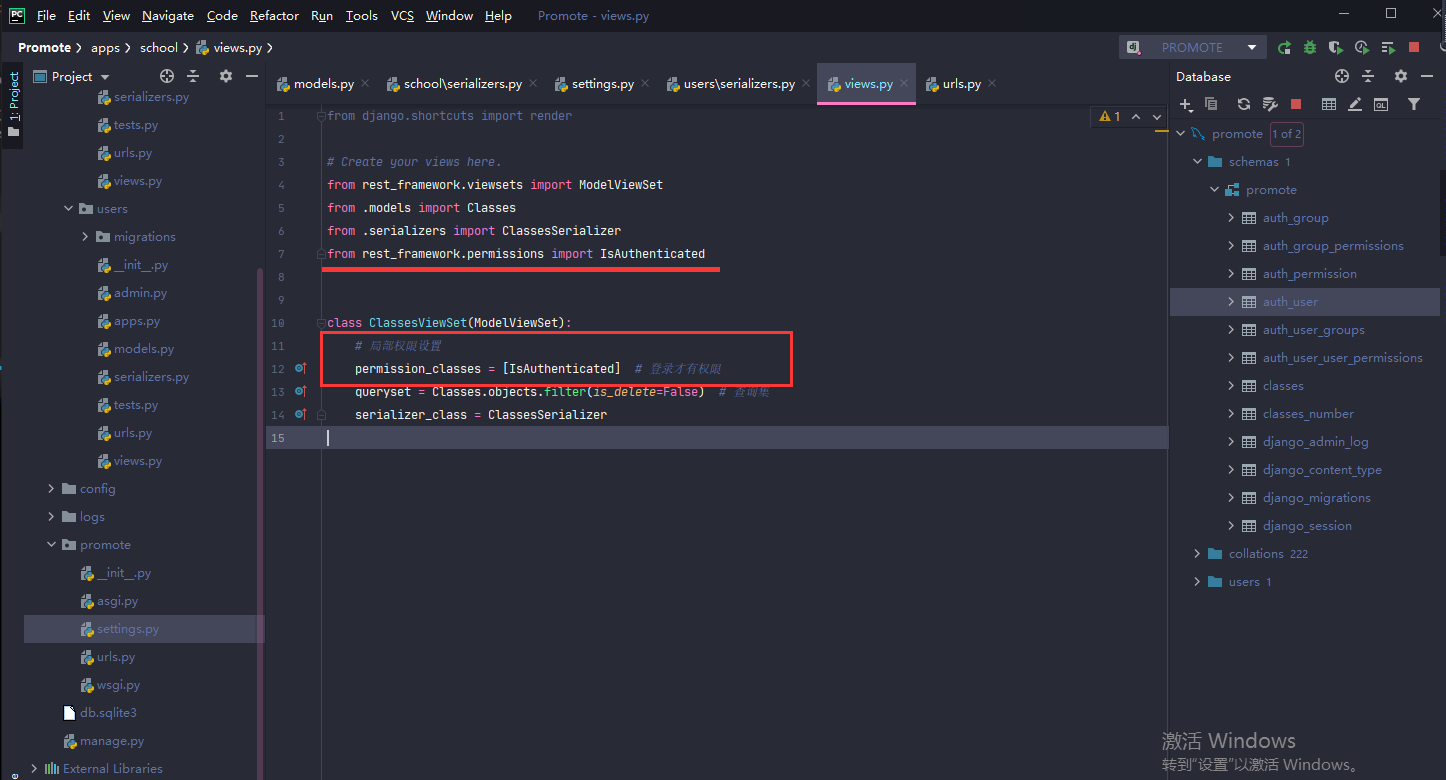Viewport: 1446px width, 780px height.
Task: Stop the running process in main toolbar
Action: coord(1414,47)
